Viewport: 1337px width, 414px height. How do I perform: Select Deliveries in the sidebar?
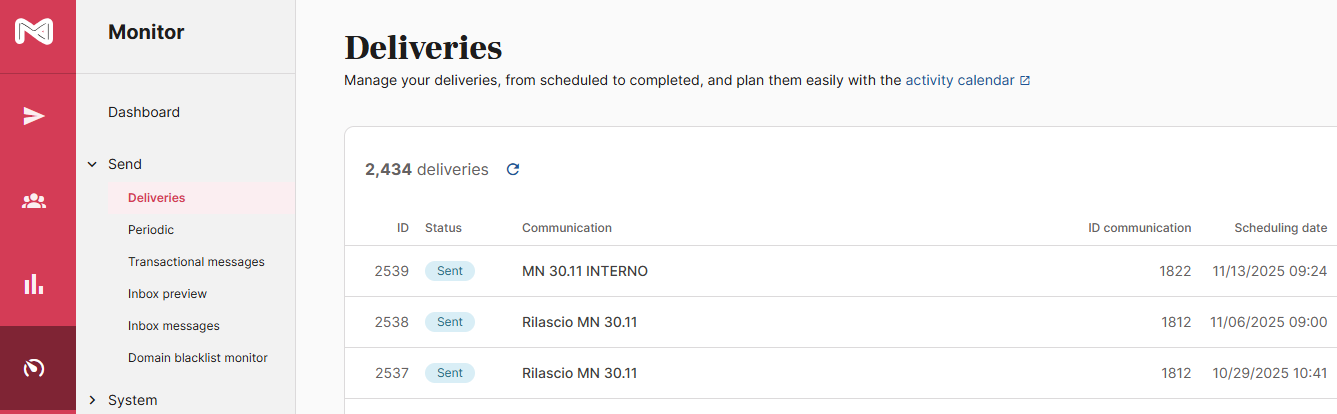(157, 198)
